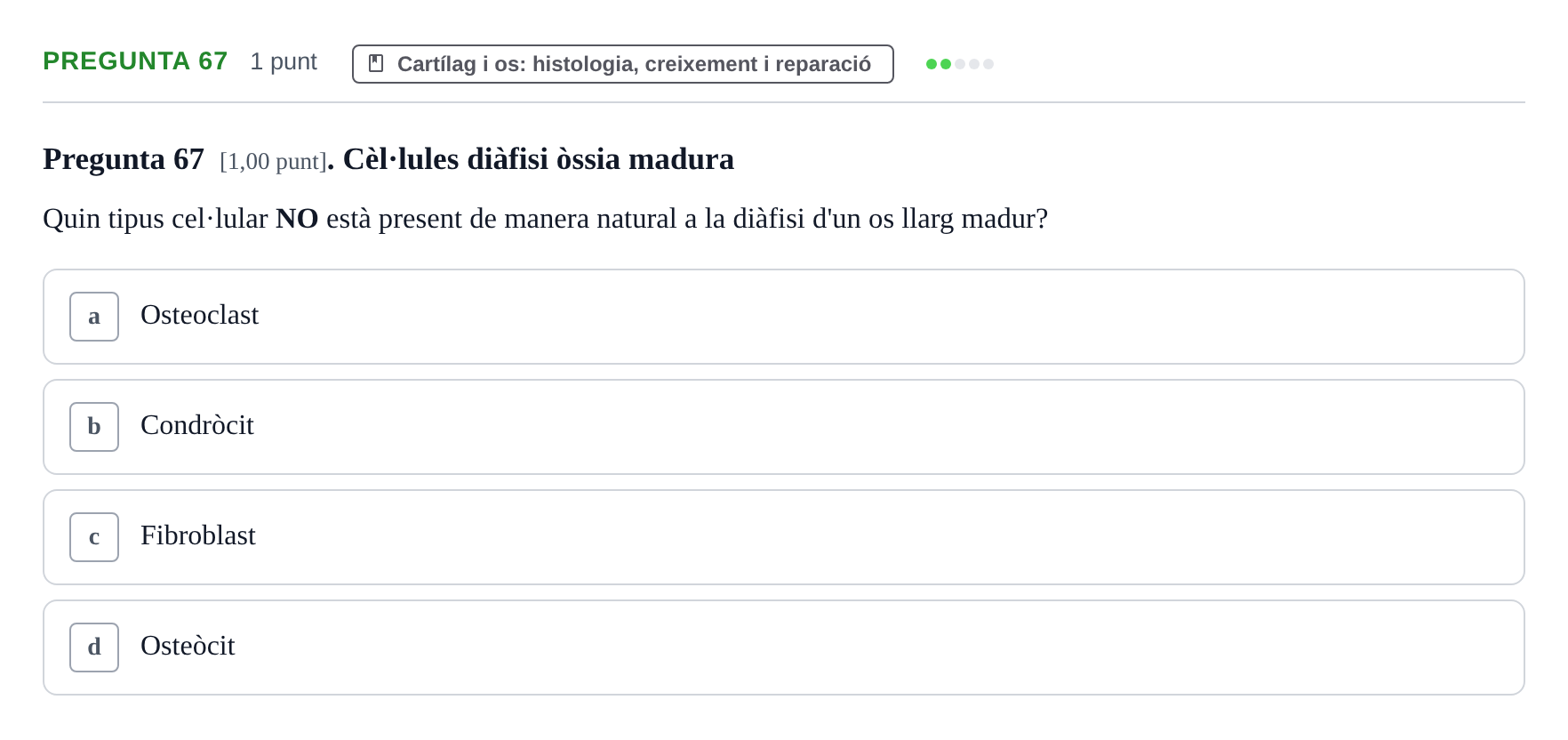
Task: Click the first green difficulty dot
Action: pyautogui.click(x=932, y=64)
